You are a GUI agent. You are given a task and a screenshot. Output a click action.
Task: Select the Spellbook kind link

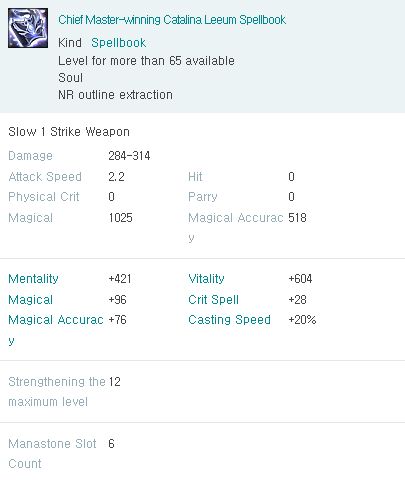(119, 43)
